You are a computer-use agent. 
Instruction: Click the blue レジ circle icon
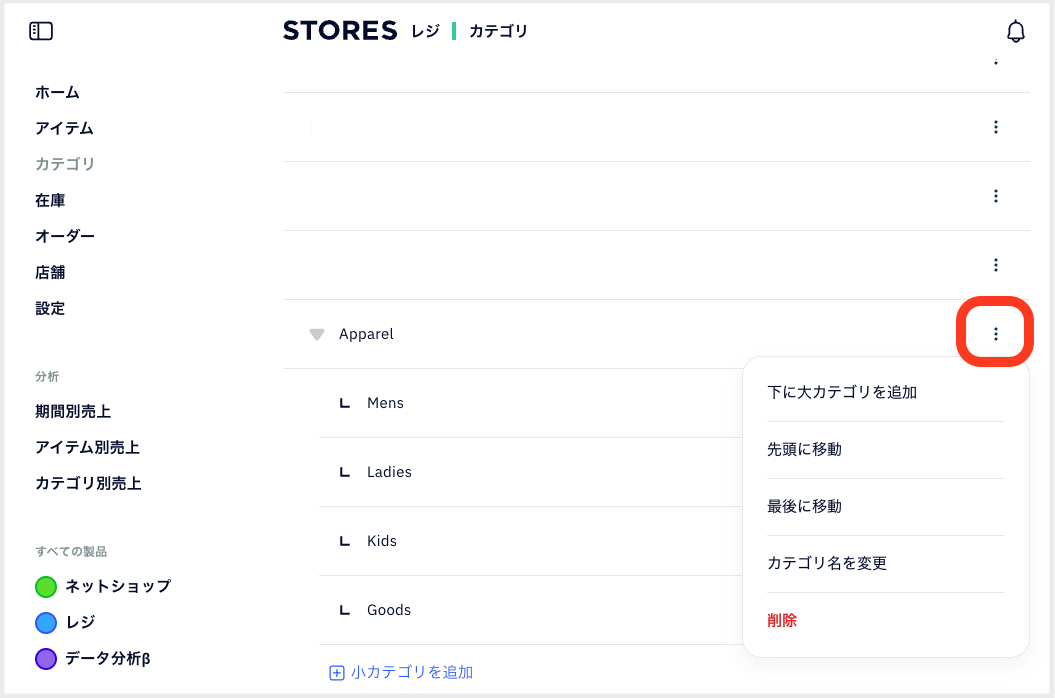point(46,623)
